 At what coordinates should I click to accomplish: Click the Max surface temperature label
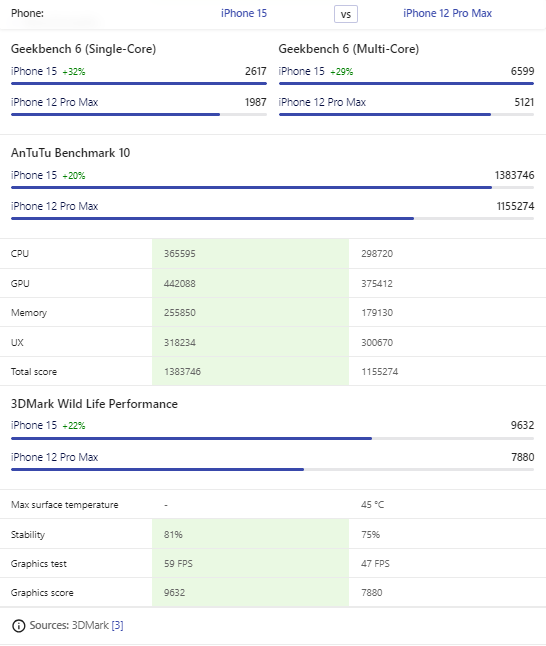tap(65, 505)
